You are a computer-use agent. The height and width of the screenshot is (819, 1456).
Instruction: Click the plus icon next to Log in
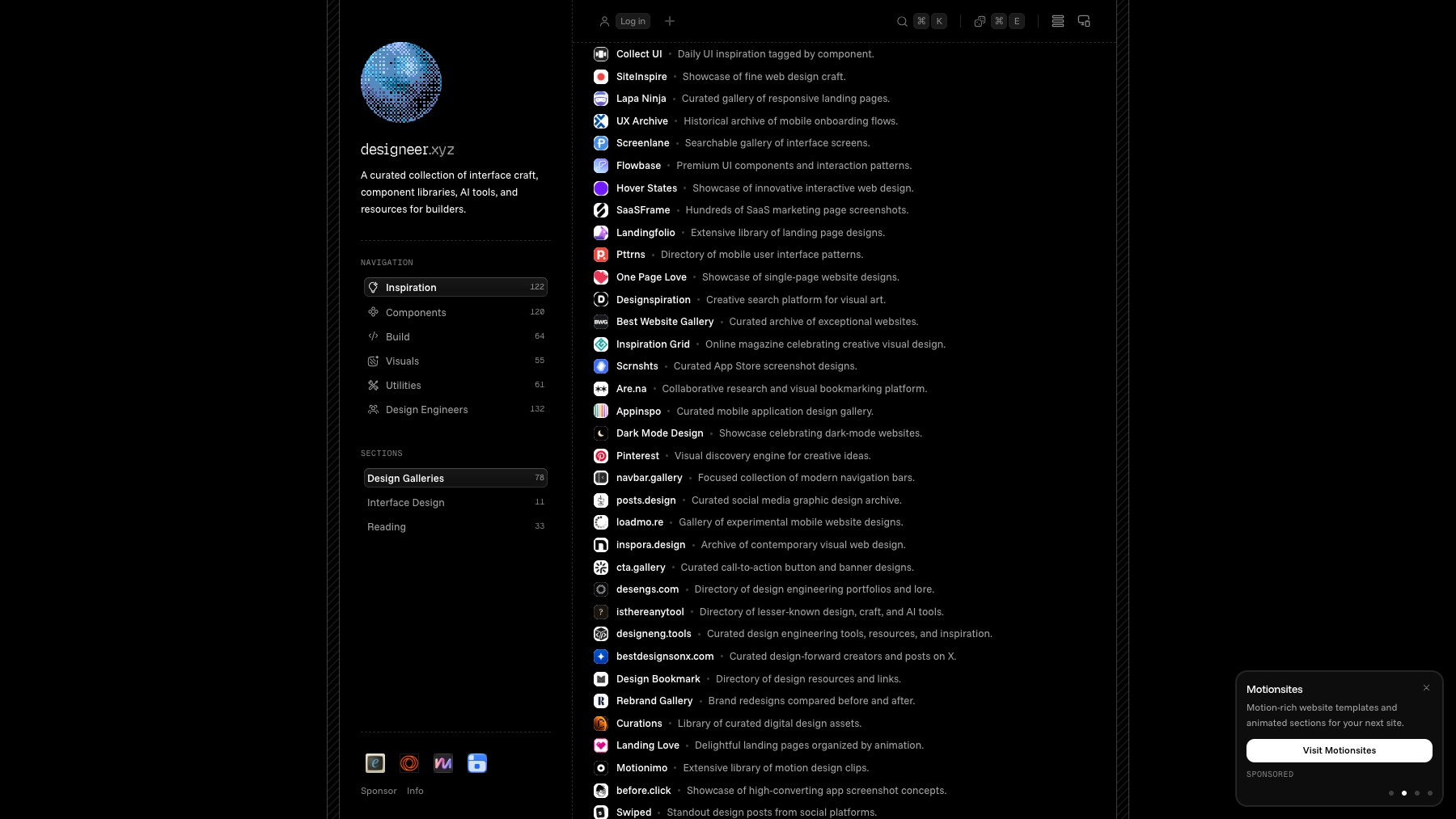670,21
